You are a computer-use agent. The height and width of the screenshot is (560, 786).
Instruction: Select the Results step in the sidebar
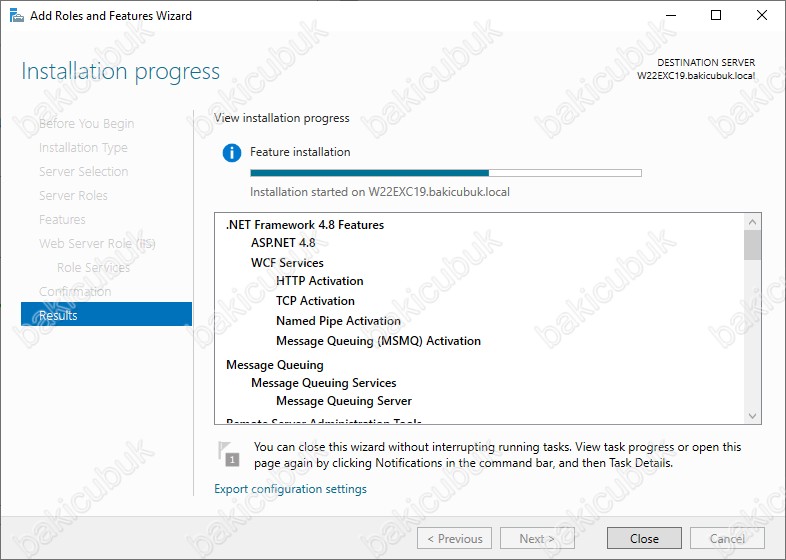click(106, 315)
